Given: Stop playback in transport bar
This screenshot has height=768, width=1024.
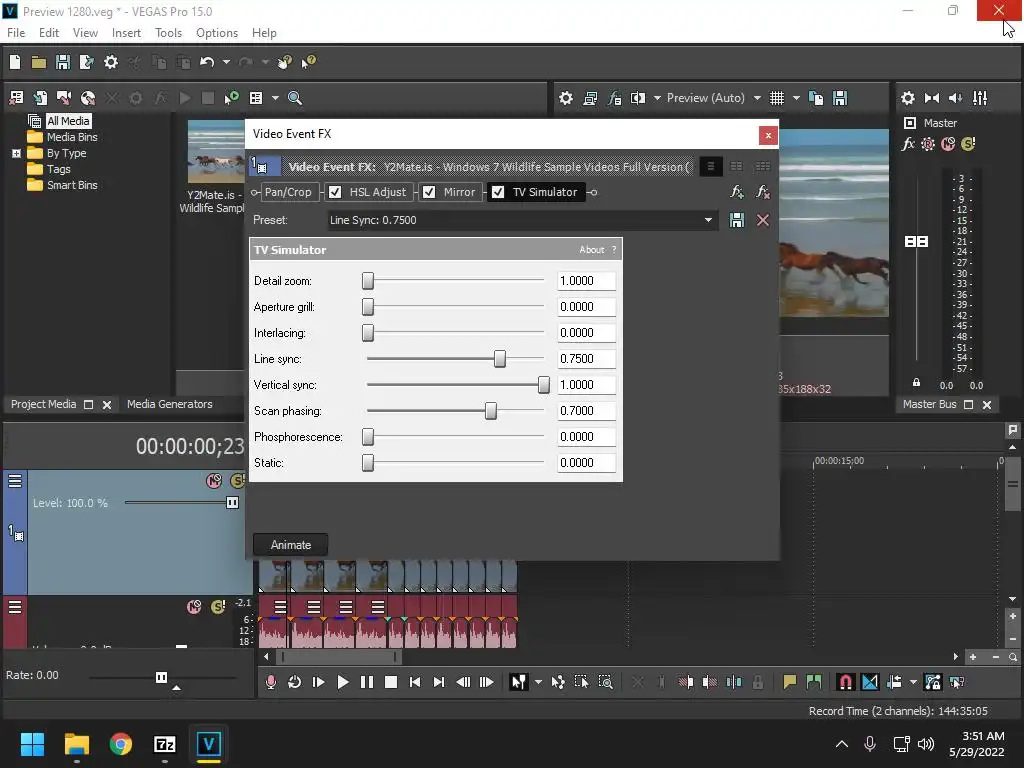Looking at the screenshot, I should point(391,682).
